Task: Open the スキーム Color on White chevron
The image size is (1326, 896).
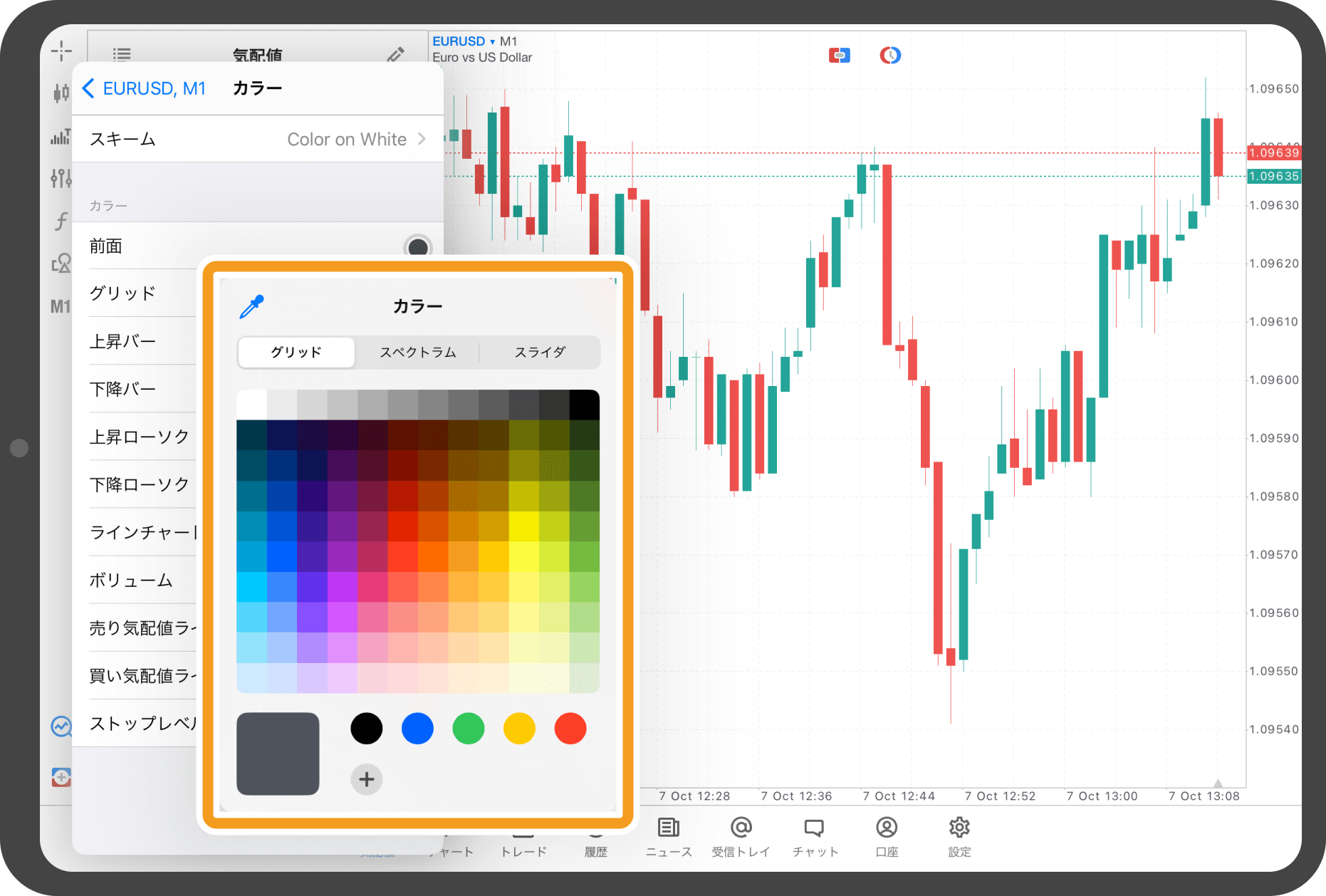Action: [422, 139]
